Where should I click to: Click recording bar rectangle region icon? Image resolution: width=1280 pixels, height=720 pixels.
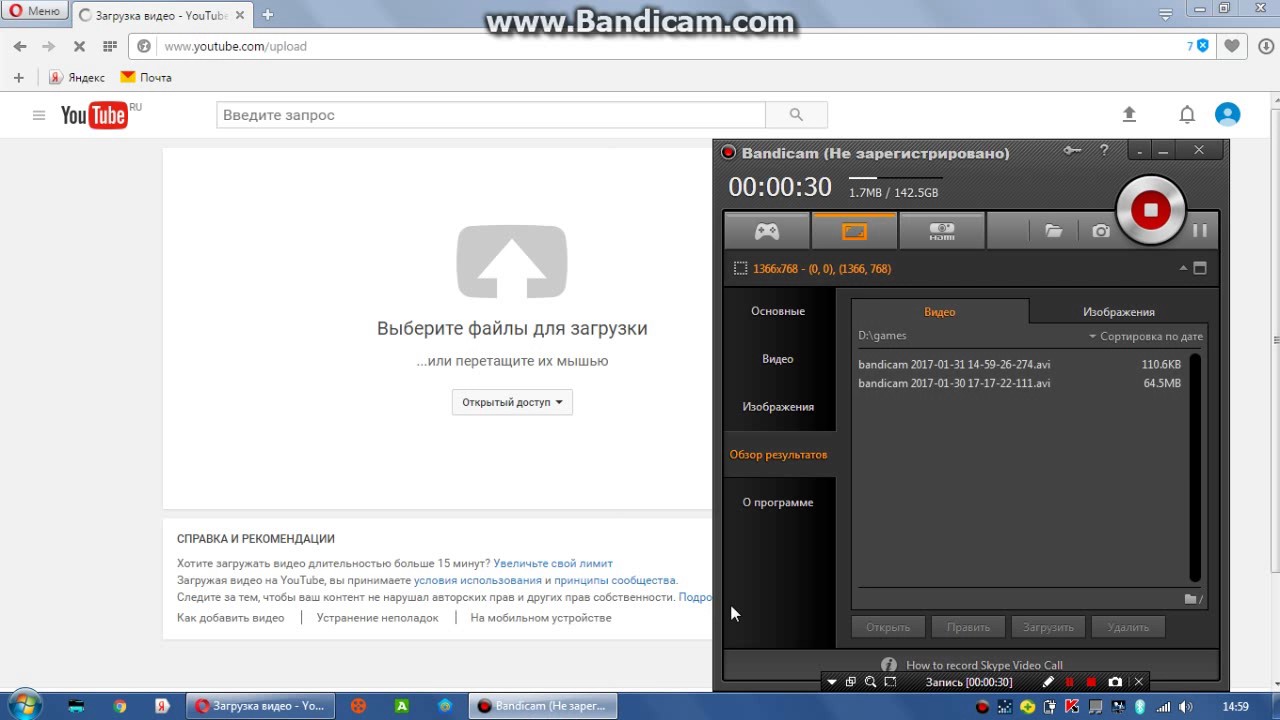890,682
